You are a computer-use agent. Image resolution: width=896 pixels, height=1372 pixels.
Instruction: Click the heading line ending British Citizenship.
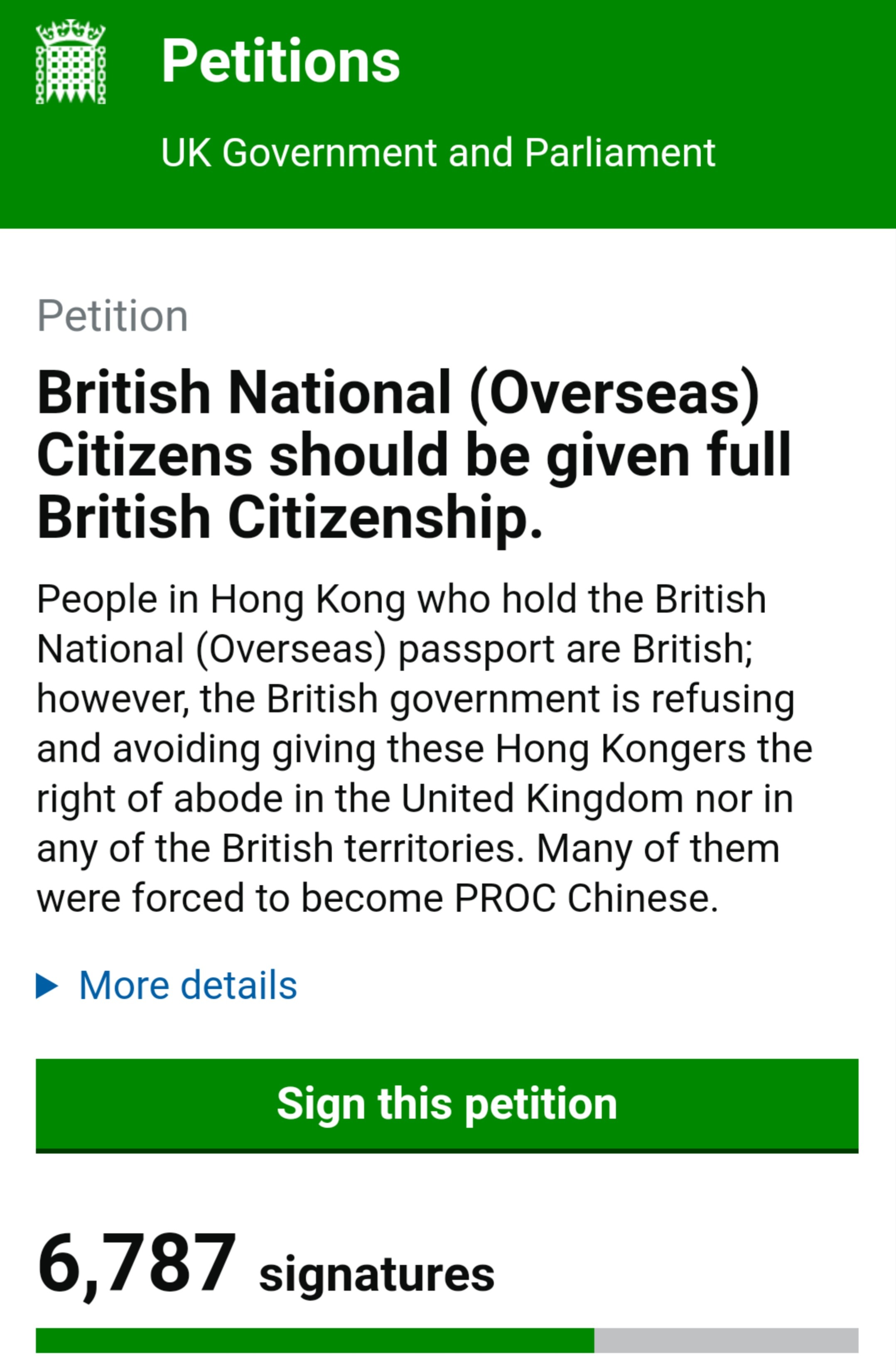pos(290,517)
